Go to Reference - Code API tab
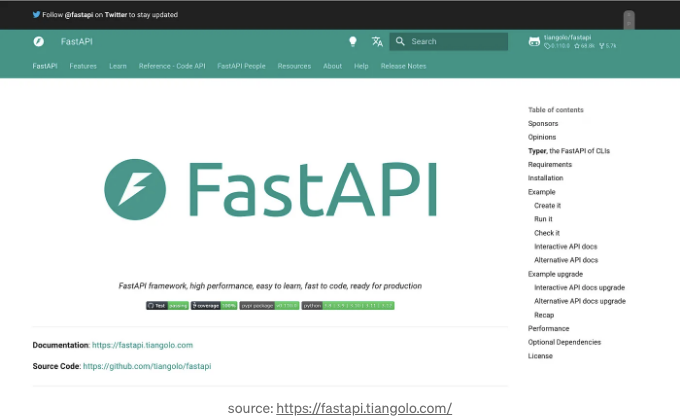This screenshot has height=418, width=680. (x=172, y=66)
